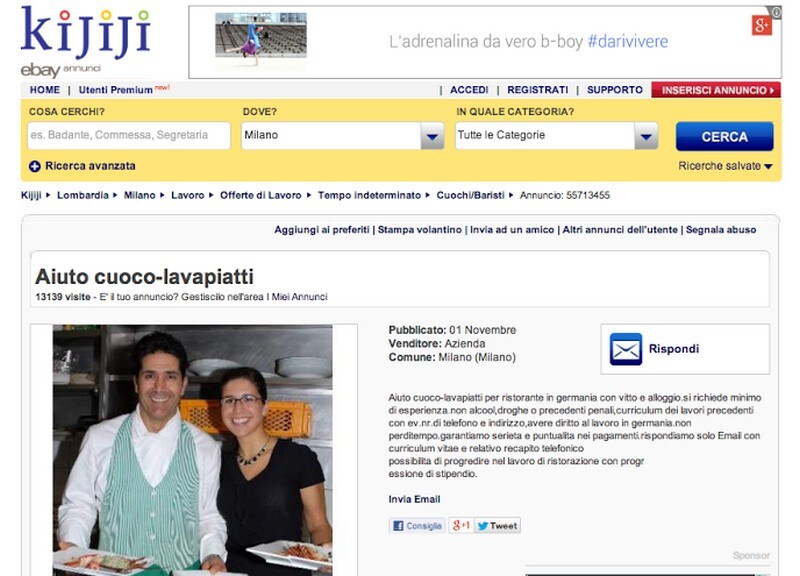The height and width of the screenshot is (576, 800).
Task: Focus the Cosa cerchi search field
Action: pyautogui.click(x=127, y=135)
